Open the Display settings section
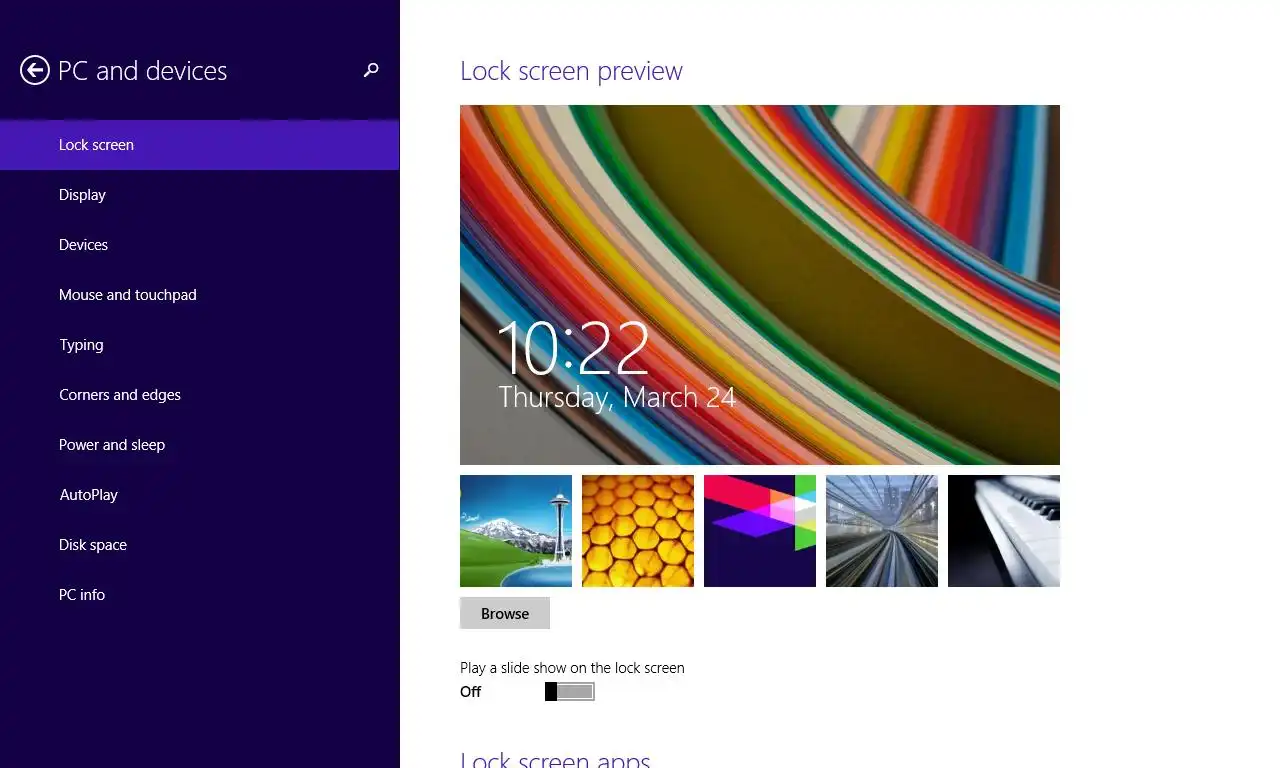 pos(199,195)
